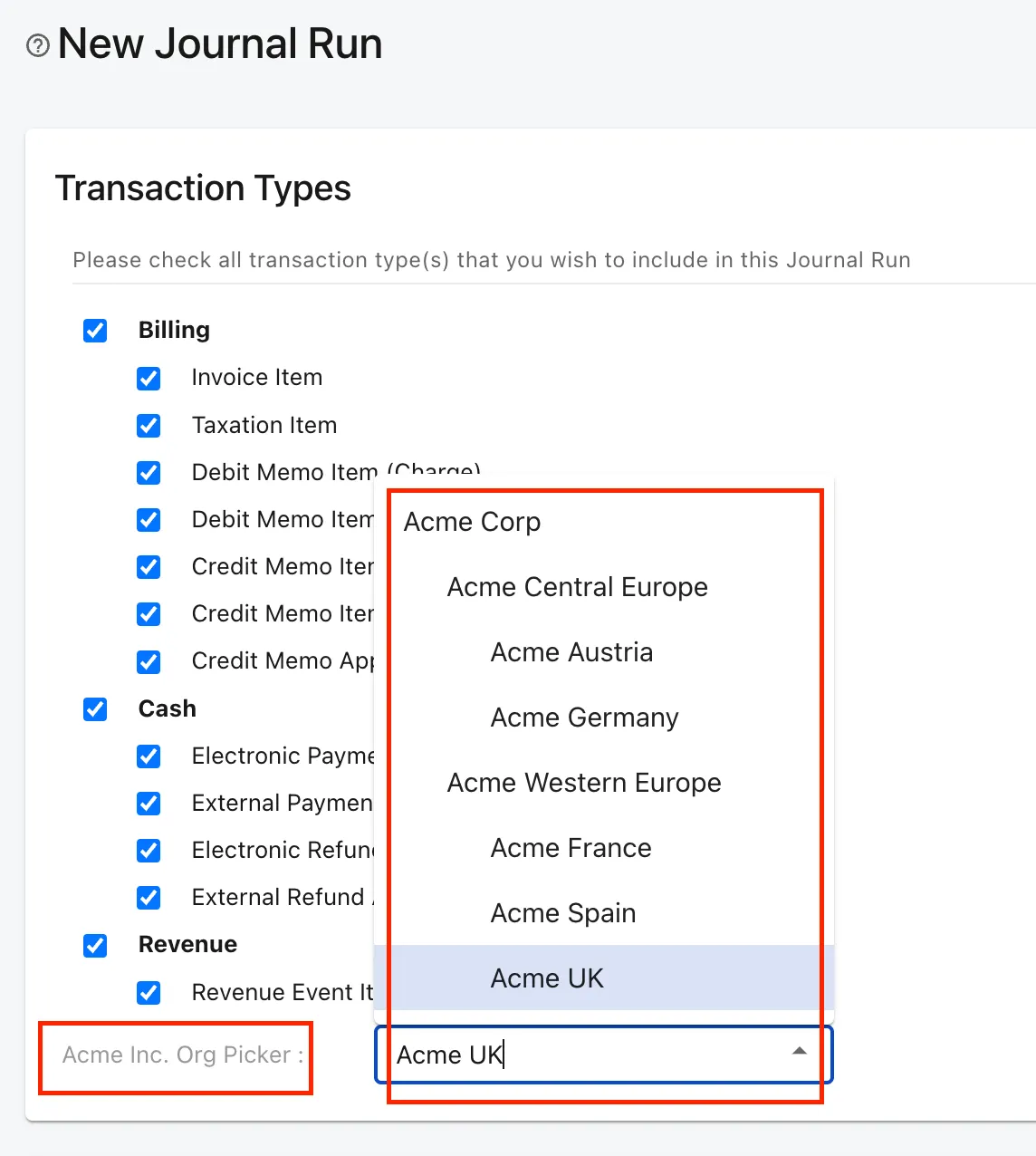1036x1156 pixels.
Task: Uncheck the Billing checkbox
Action: pyautogui.click(x=95, y=331)
